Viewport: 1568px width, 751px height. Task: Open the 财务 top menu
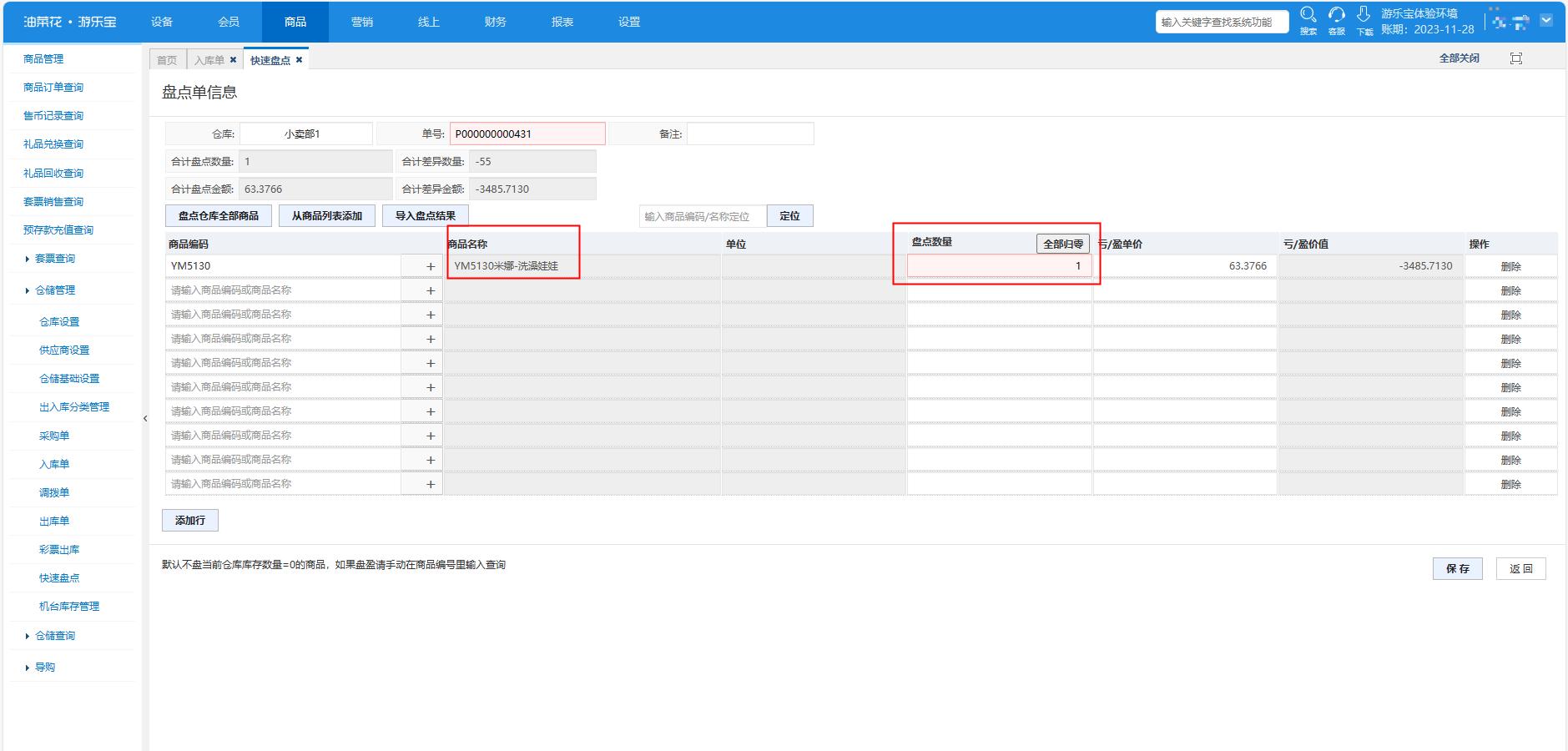click(x=496, y=22)
